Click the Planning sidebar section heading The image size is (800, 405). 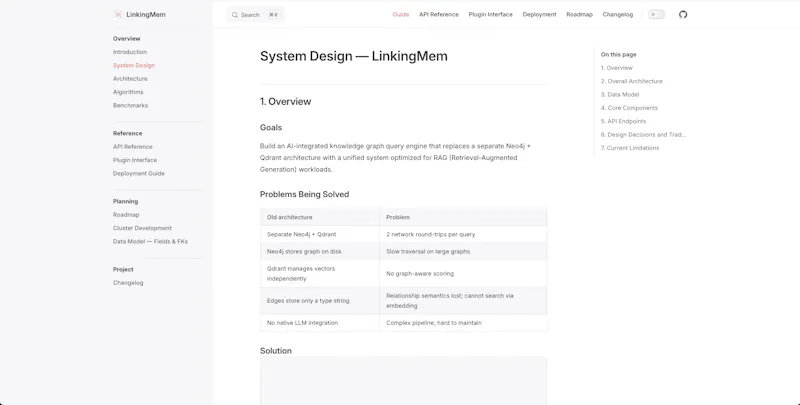(x=126, y=201)
